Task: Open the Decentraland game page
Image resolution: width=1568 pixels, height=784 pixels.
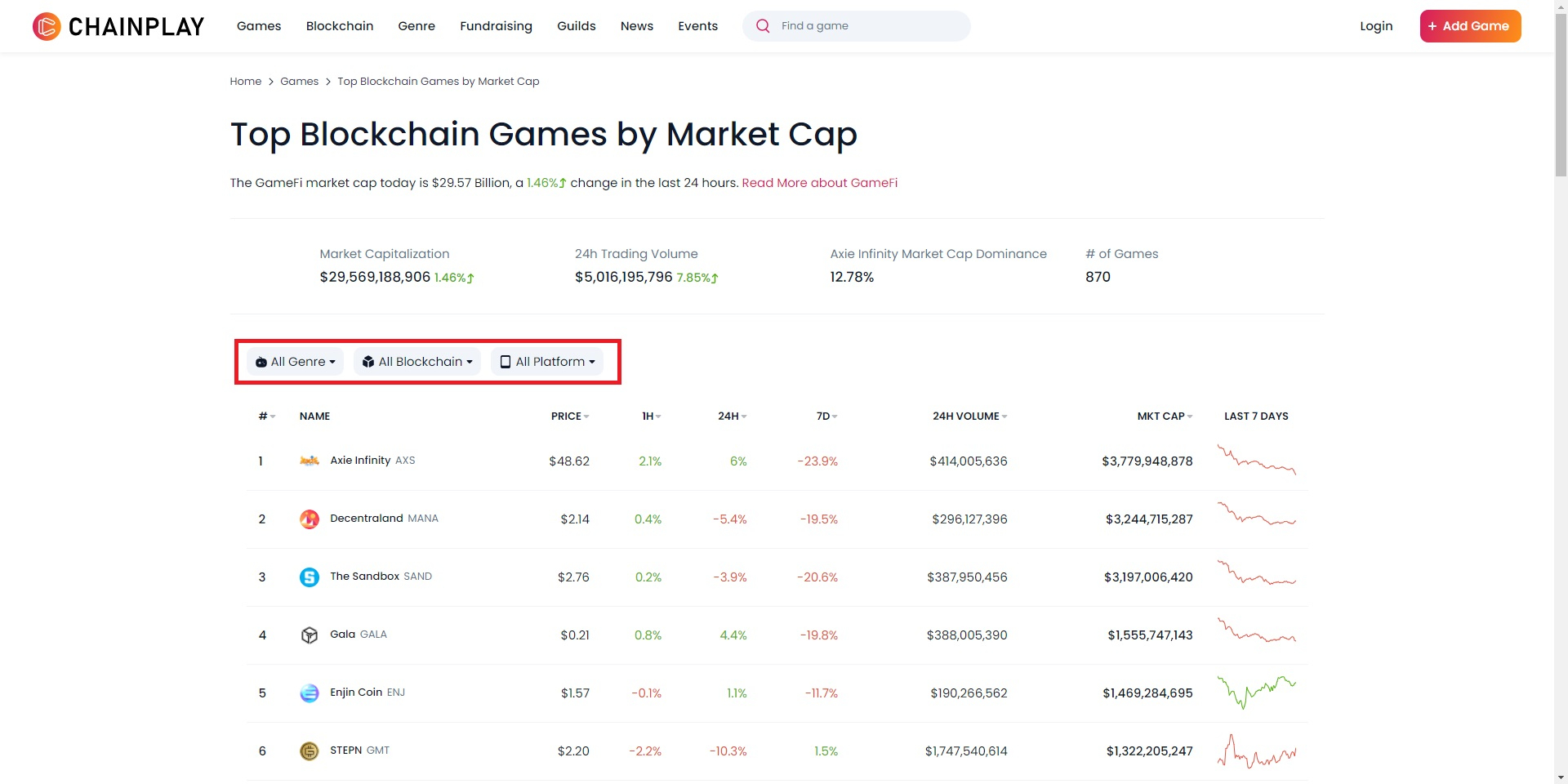Action: (x=367, y=519)
